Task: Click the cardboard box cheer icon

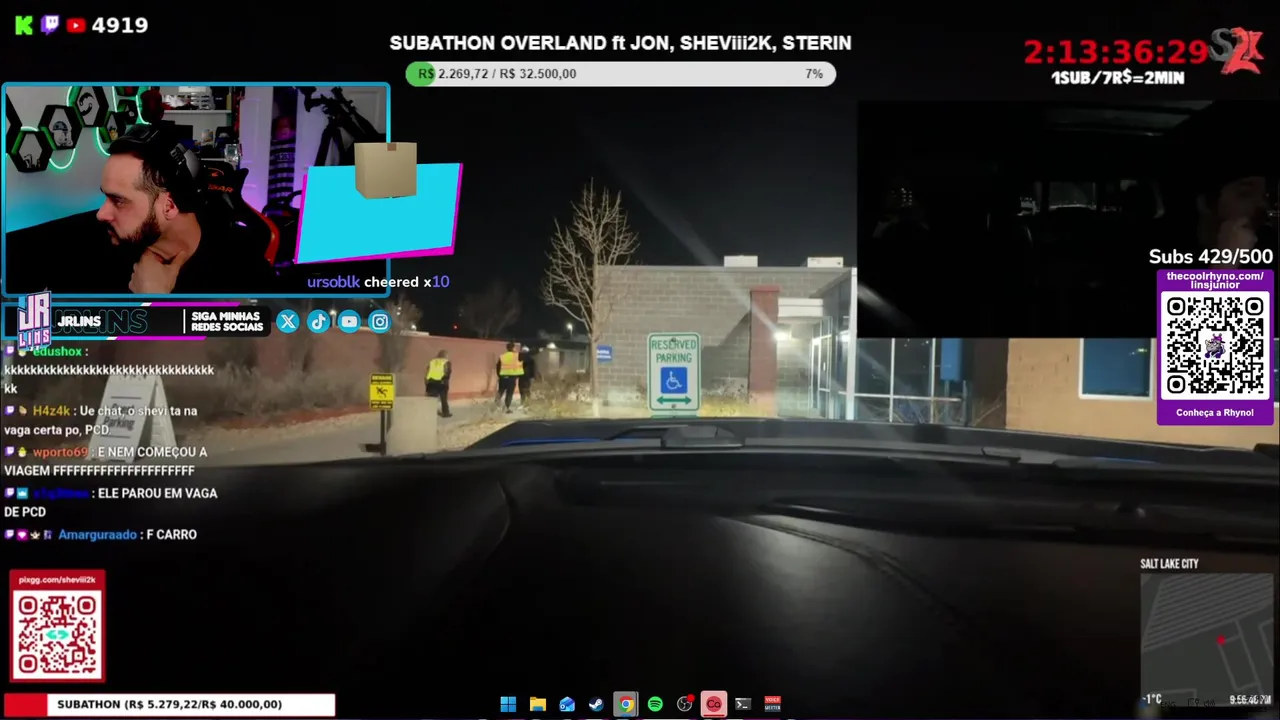Action: coord(386,170)
